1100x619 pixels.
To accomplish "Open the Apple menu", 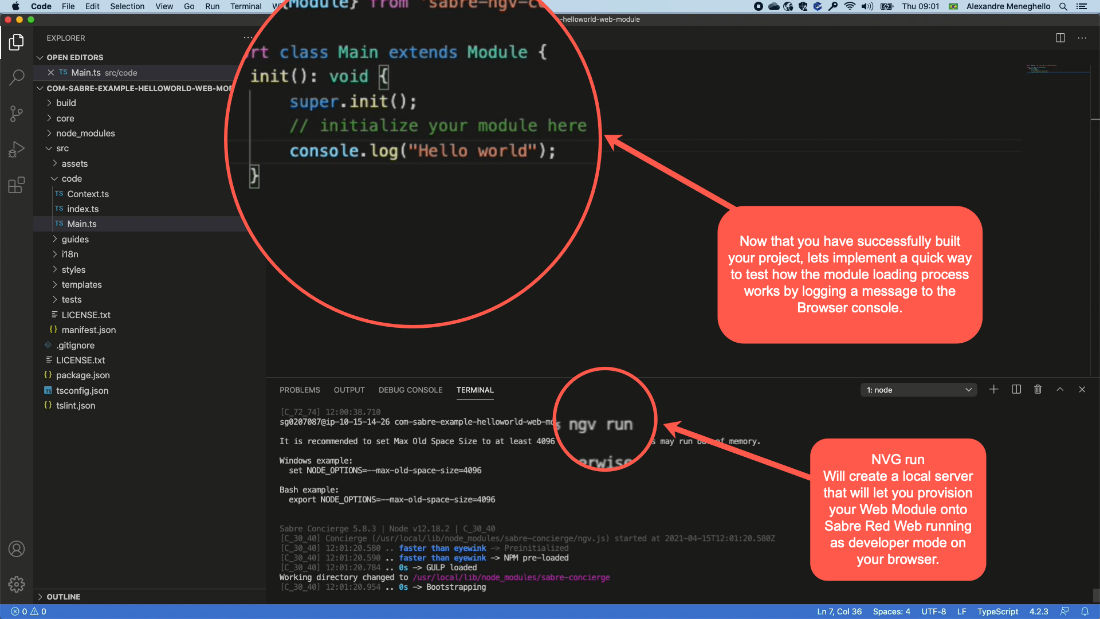I will click(x=15, y=6).
